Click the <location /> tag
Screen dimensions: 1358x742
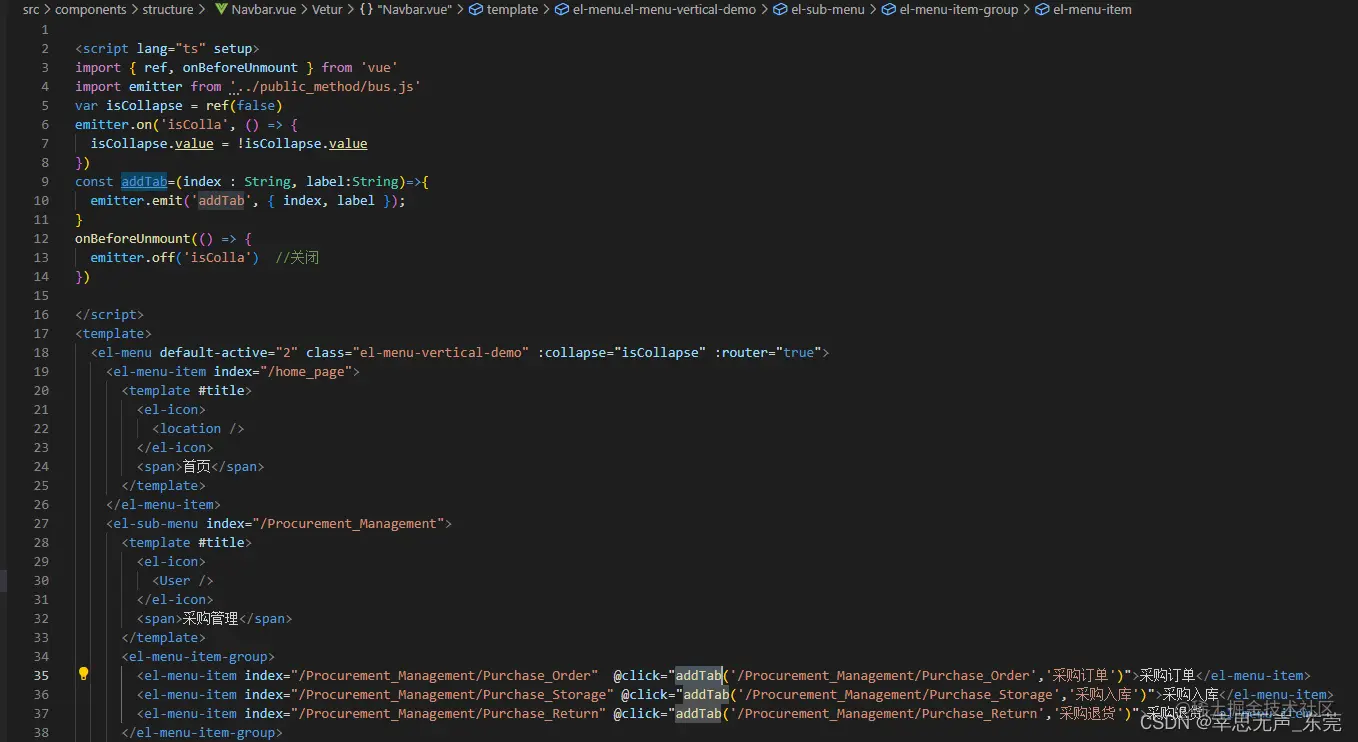click(x=198, y=428)
